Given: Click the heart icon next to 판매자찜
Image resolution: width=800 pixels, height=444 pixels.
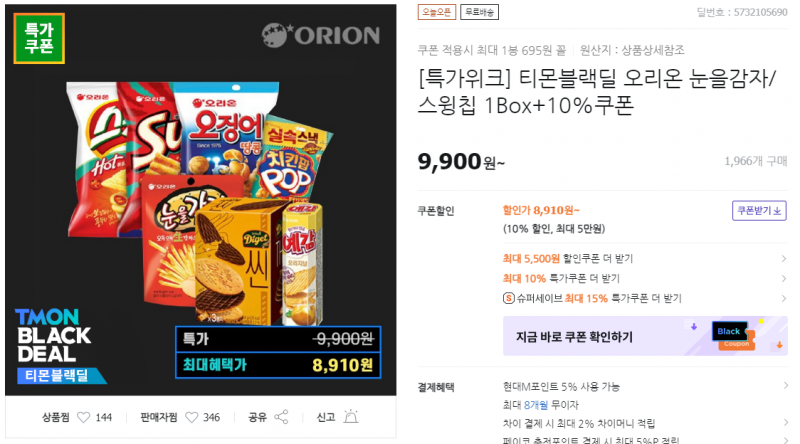Looking at the screenshot, I should pyautogui.click(x=191, y=417).
